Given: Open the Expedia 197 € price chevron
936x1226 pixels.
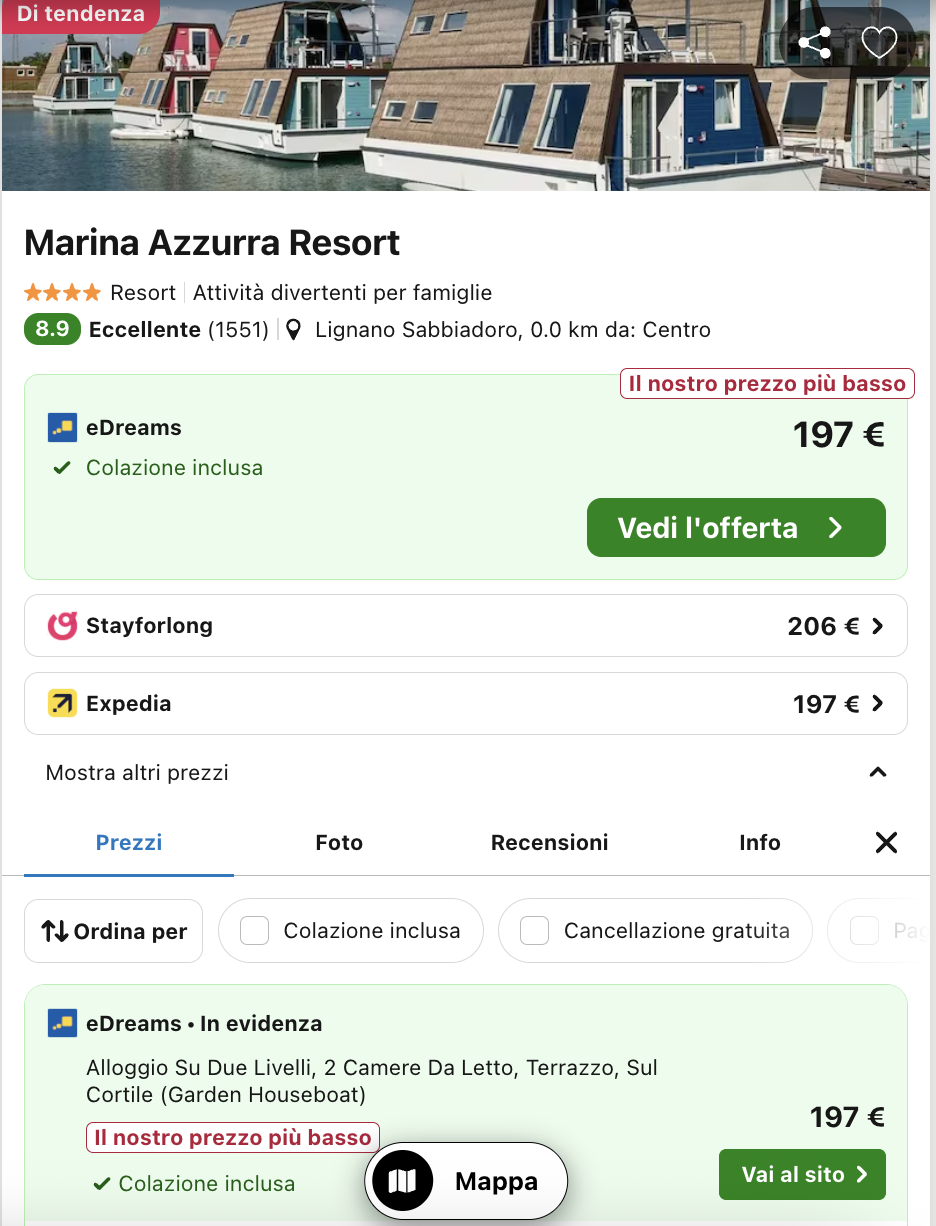Looking at the screenshot, I should [877, 704].
